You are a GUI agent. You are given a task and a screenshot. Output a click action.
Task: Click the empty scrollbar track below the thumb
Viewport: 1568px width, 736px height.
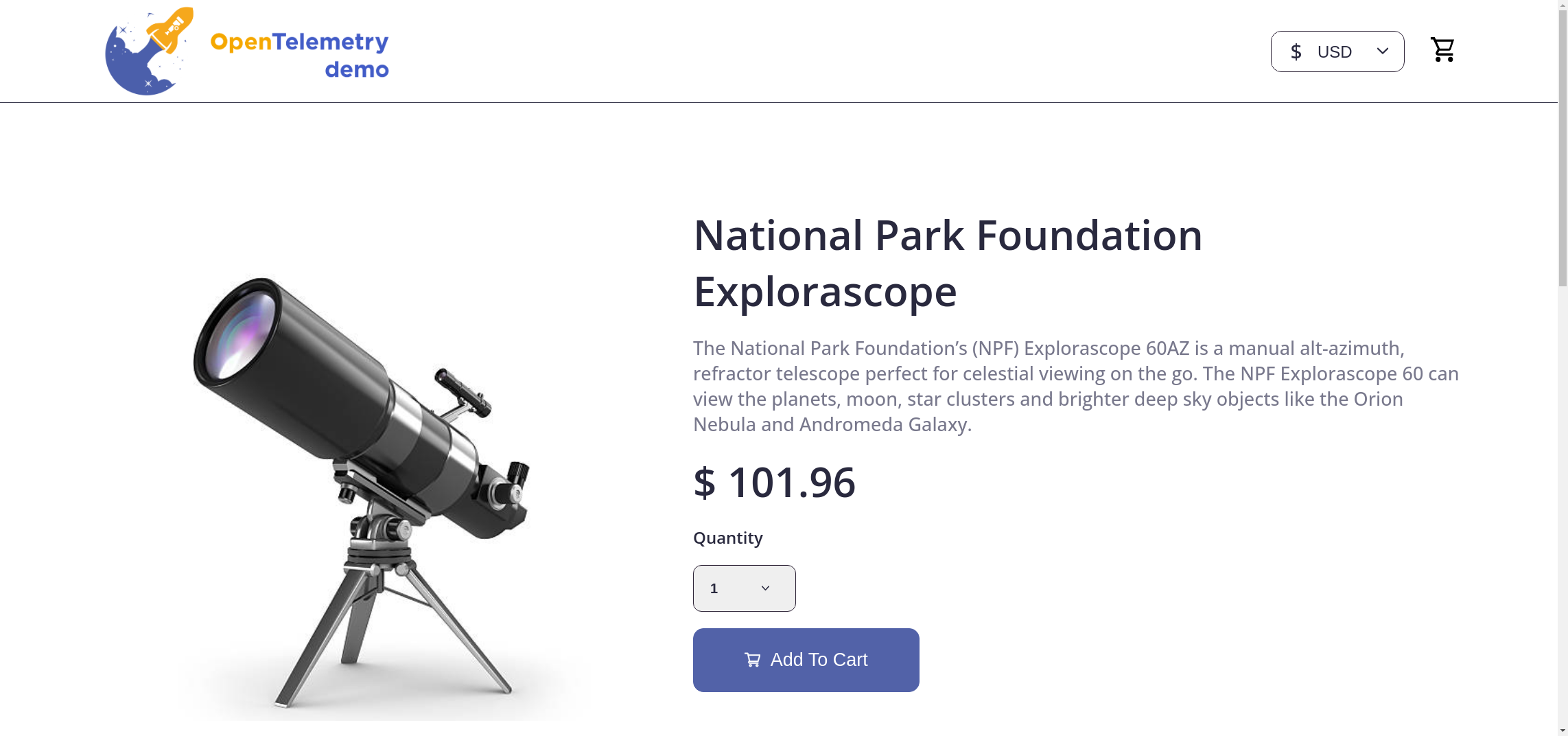click(x=1563, y=508)
